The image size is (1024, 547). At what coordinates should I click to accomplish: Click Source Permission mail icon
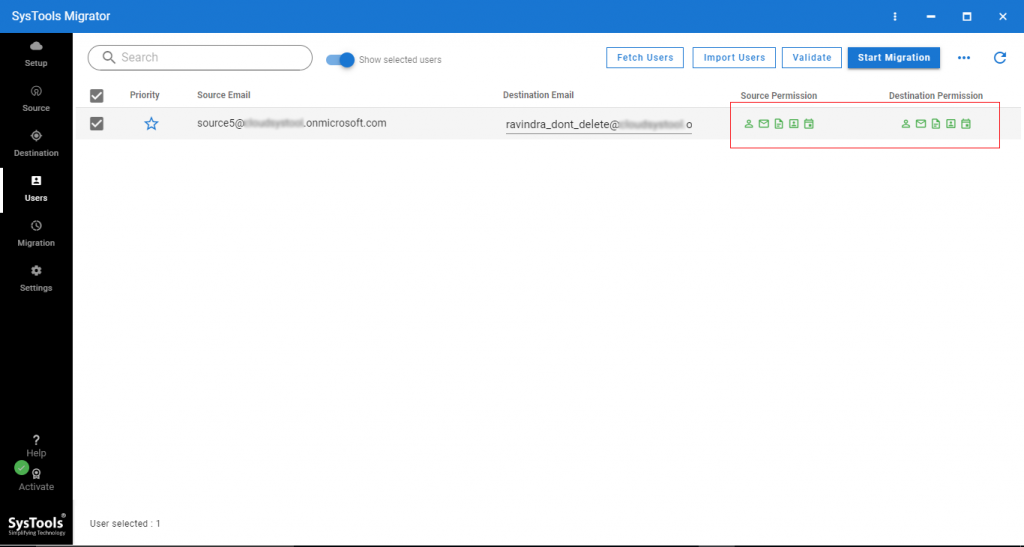(763, 123)
